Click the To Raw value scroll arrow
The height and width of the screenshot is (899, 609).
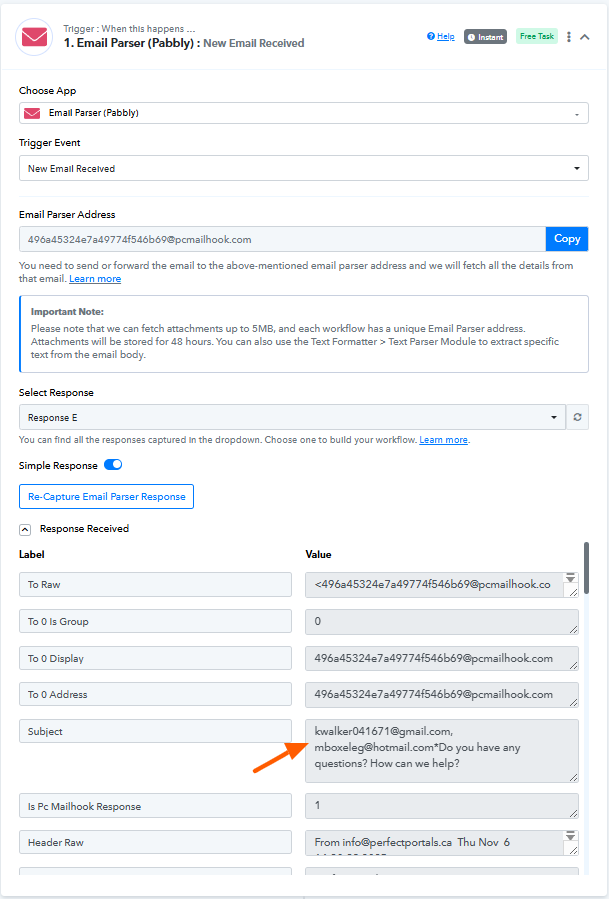571,578
